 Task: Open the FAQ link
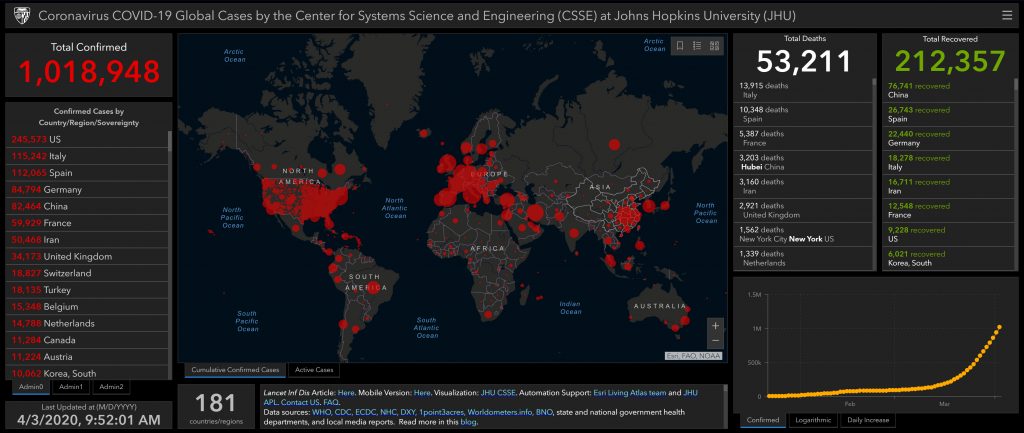click(x=330, y=402)
